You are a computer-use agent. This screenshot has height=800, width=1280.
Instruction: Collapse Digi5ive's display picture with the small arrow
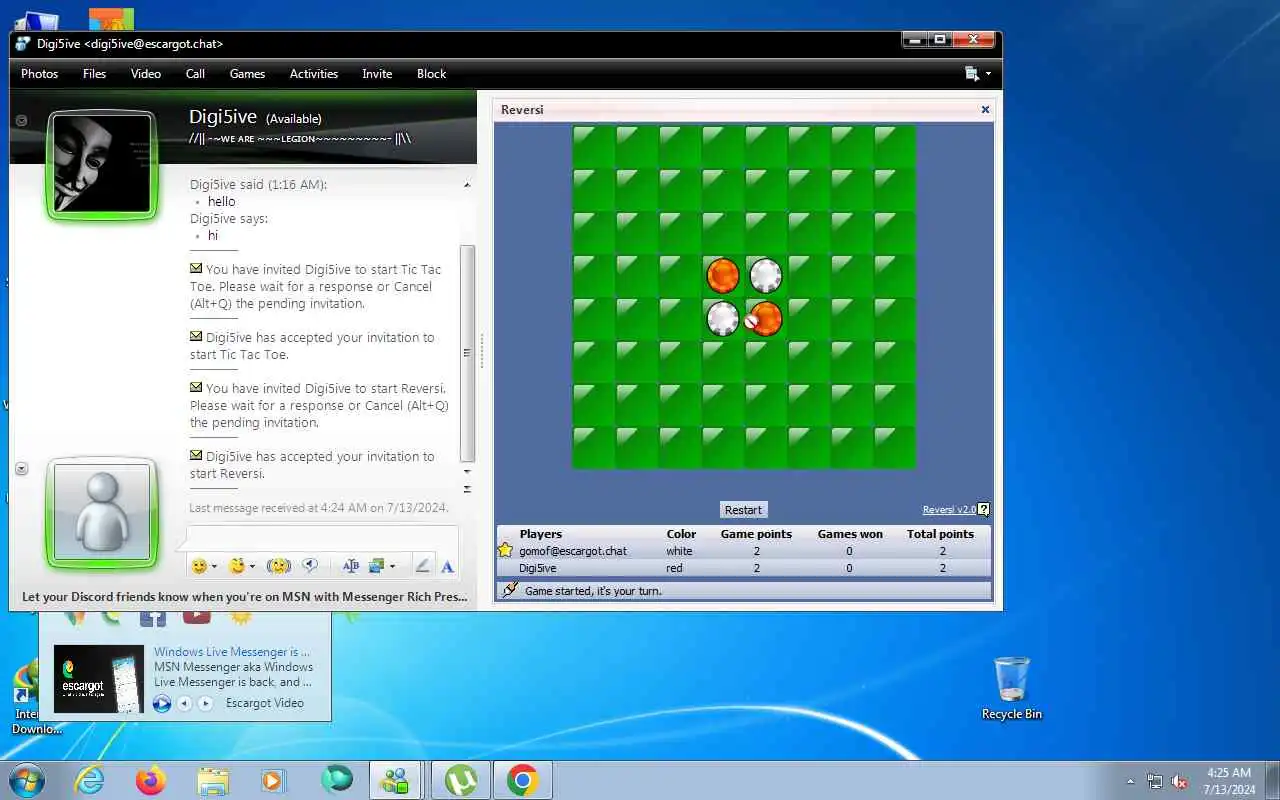point(22,120)
